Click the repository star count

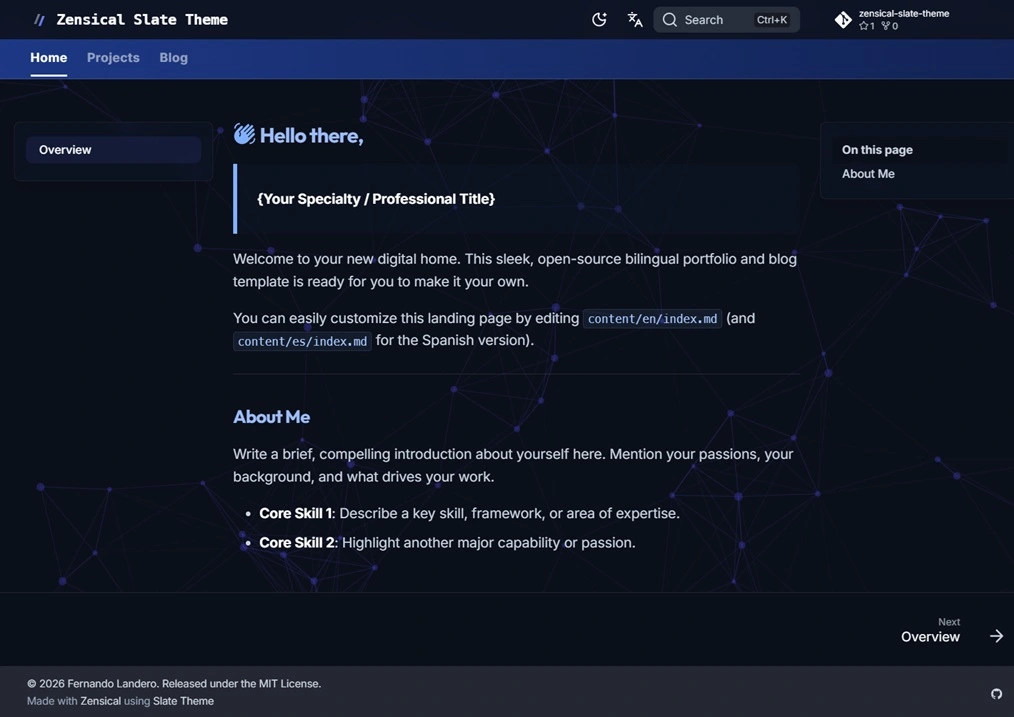point(867,27)
